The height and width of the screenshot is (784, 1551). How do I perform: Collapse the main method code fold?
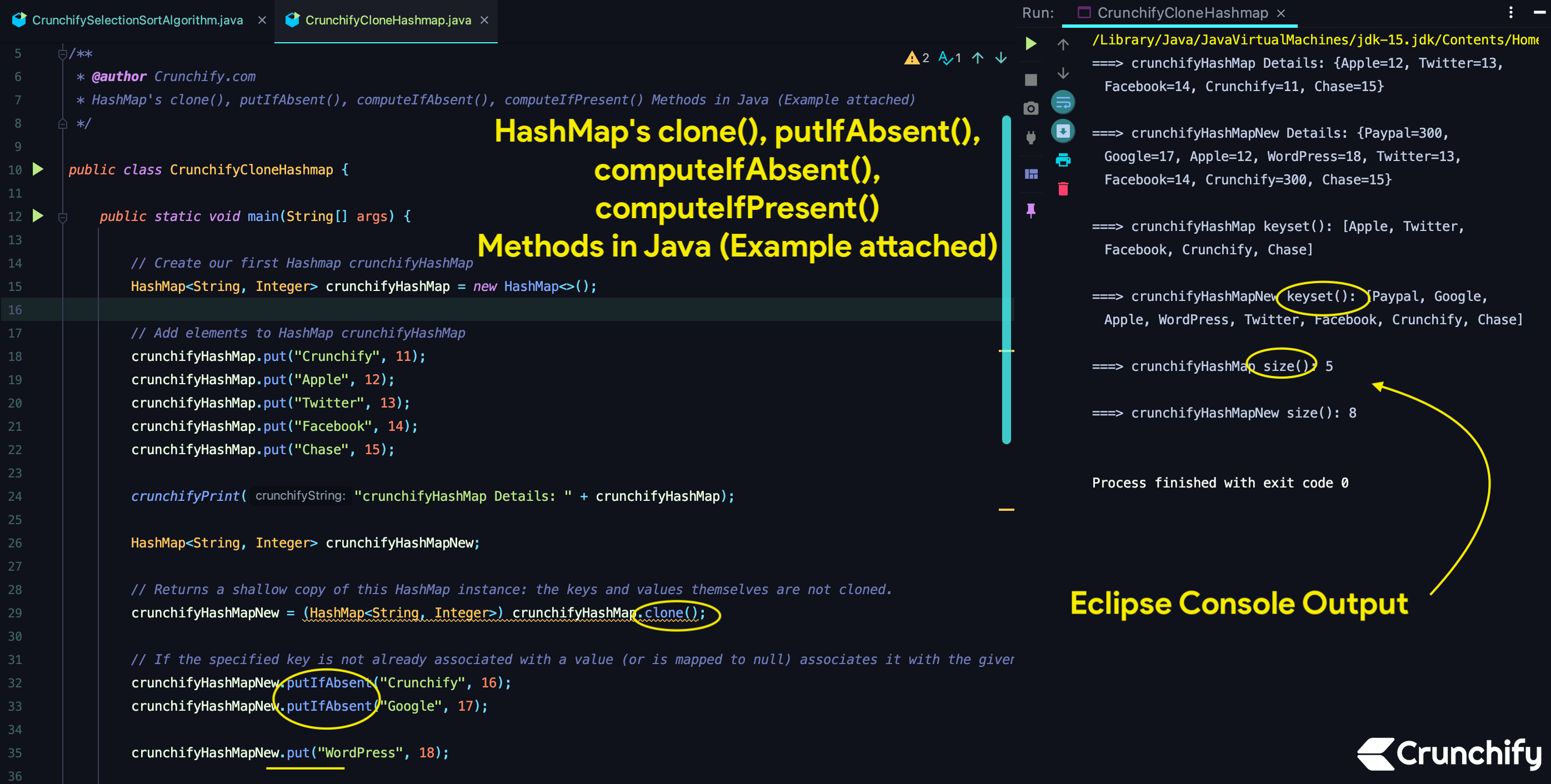point(62,216)
